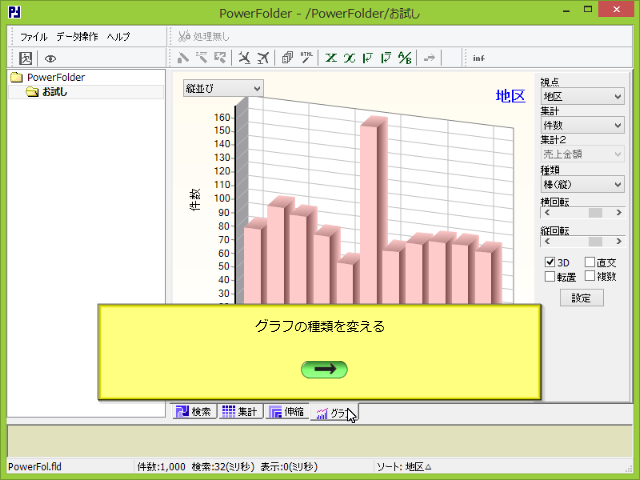Click the green A/B percent toolbar icon
Screen dimensions: 640x480
(x=405, y=58)
